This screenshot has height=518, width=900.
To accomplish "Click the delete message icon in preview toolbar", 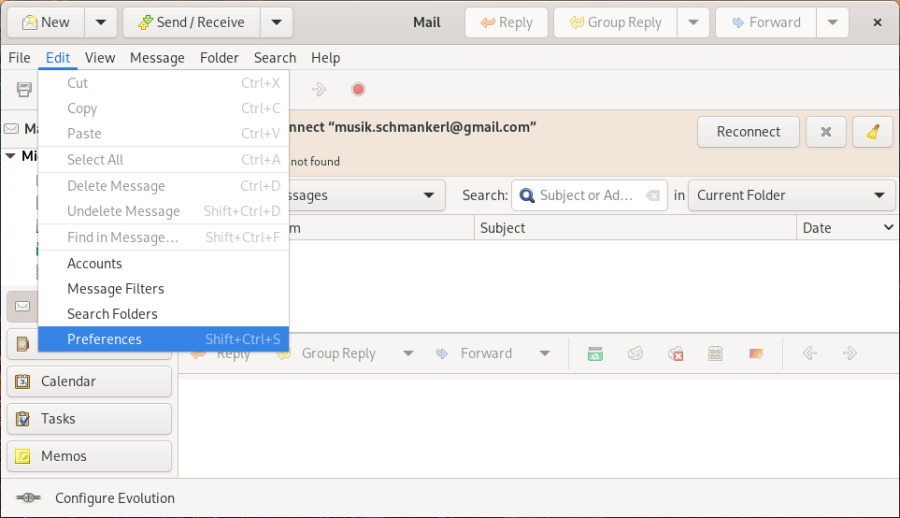I will 676,354.
